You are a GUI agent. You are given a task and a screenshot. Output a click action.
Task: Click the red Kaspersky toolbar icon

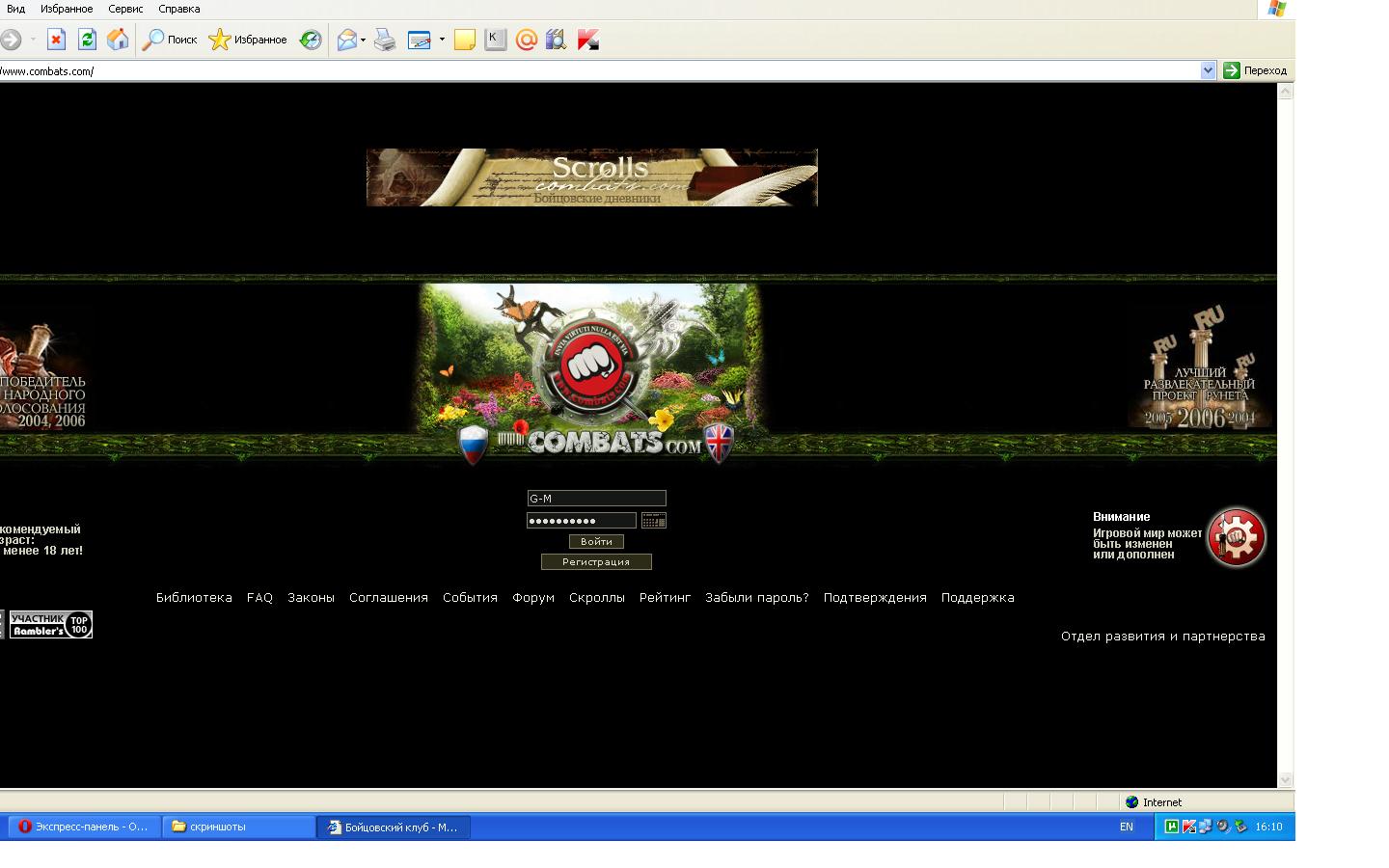pyautogui.click(x=587, y=40)
